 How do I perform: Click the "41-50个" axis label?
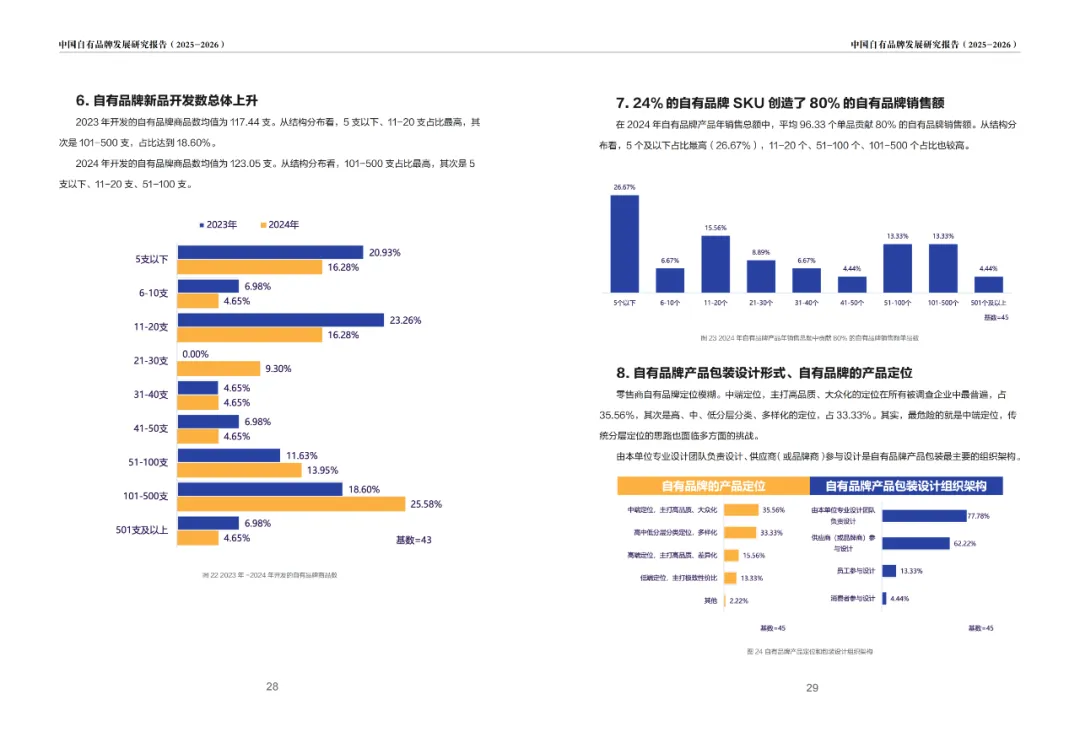pyautogui.click(x=851, y=303)
